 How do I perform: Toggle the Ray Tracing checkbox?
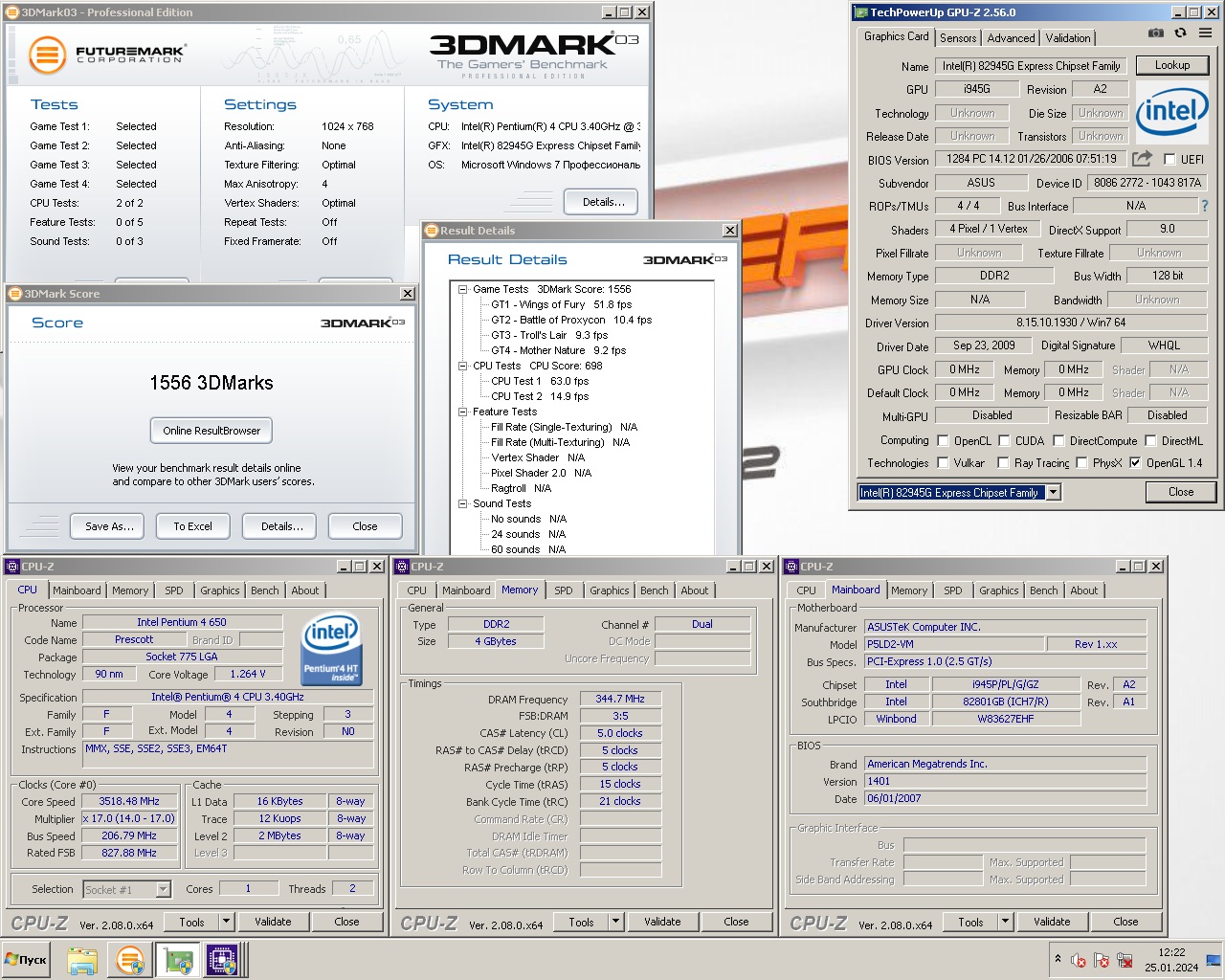point(1004,463)
